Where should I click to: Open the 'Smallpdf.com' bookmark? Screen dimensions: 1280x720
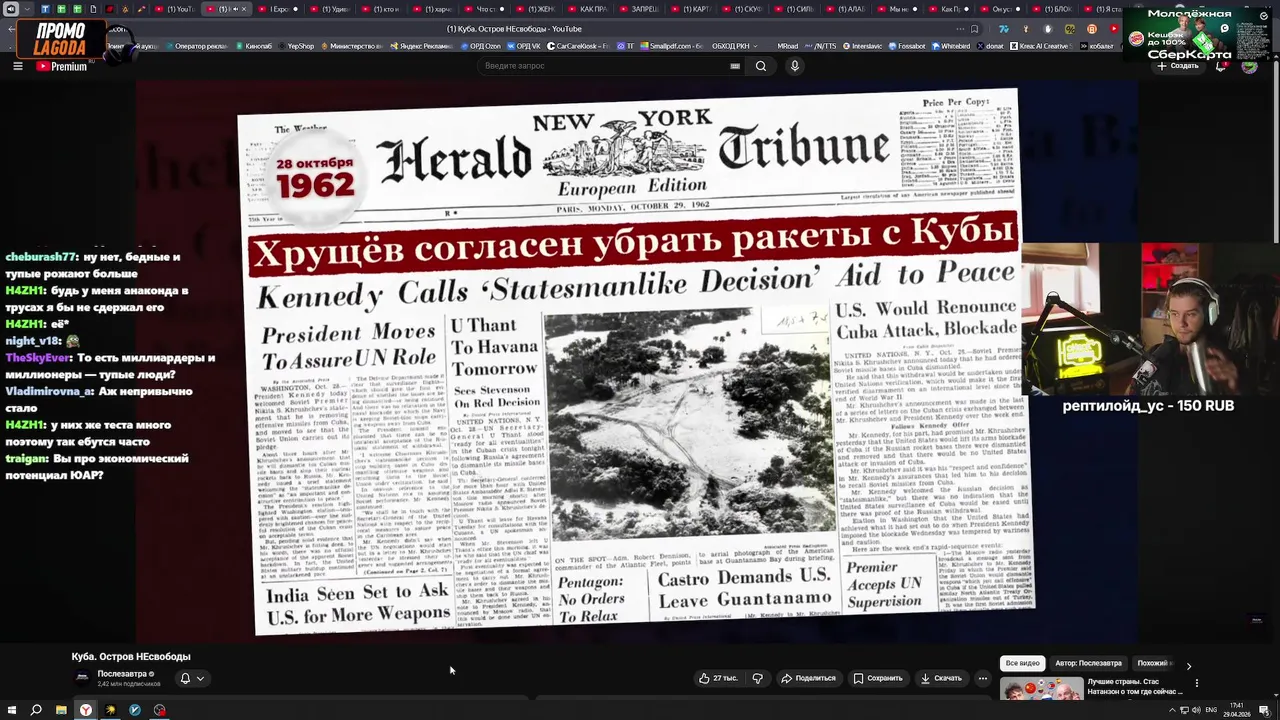[672, 46]
